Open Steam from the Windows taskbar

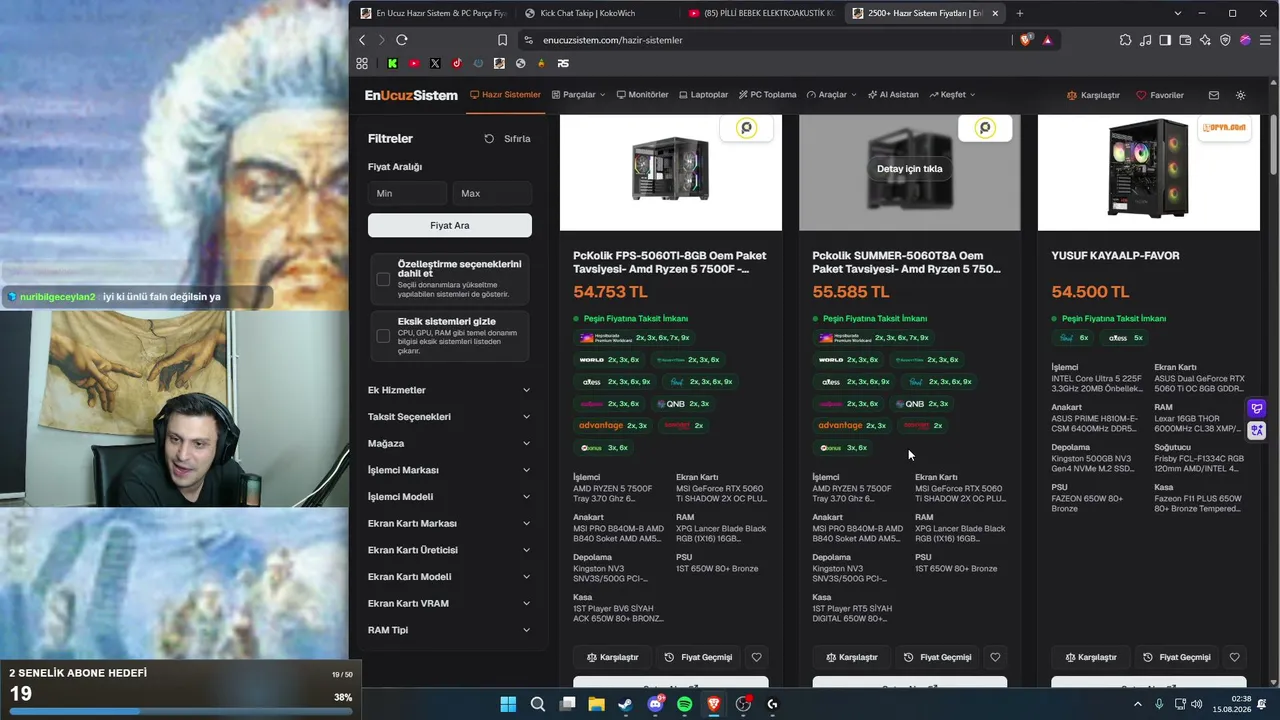point(625,704)
